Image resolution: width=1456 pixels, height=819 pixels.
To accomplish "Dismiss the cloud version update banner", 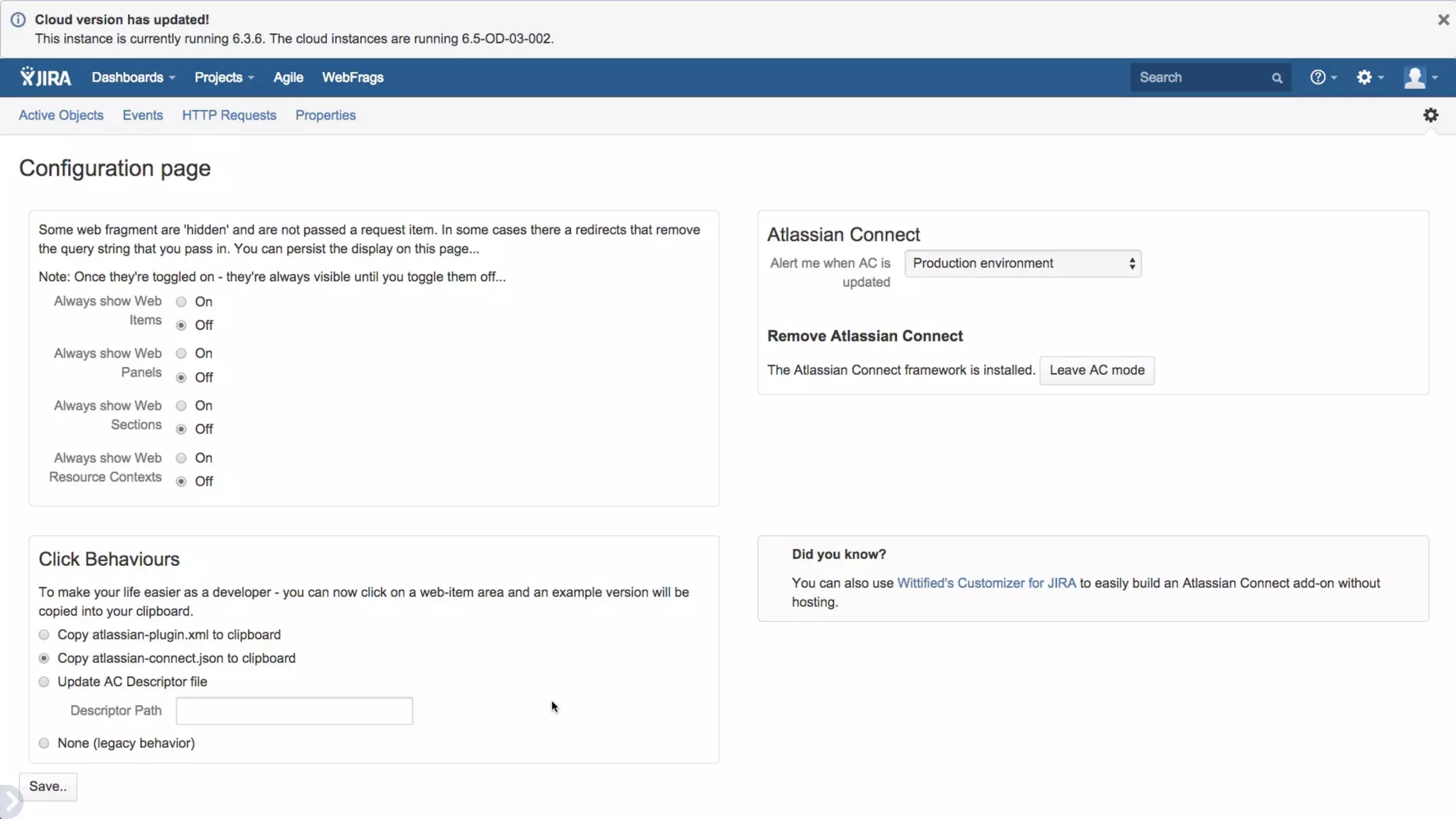I will (1442, 20).
